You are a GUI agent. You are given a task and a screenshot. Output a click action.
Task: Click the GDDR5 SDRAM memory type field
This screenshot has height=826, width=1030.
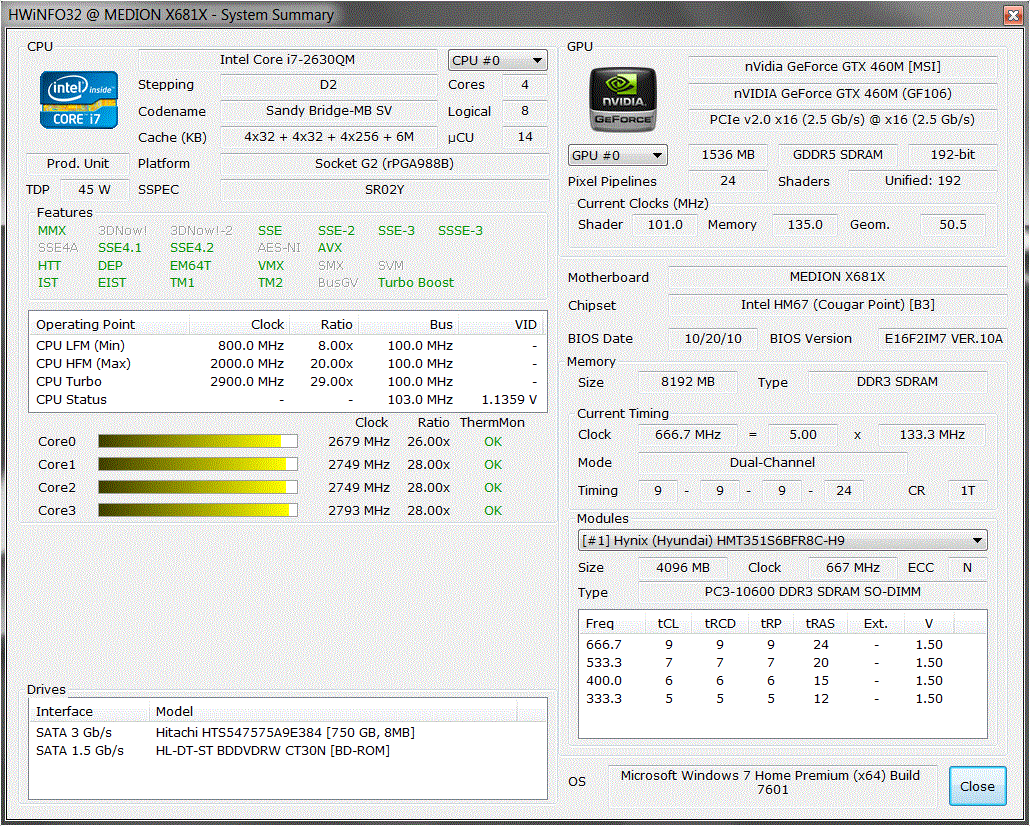coord(838,155)
